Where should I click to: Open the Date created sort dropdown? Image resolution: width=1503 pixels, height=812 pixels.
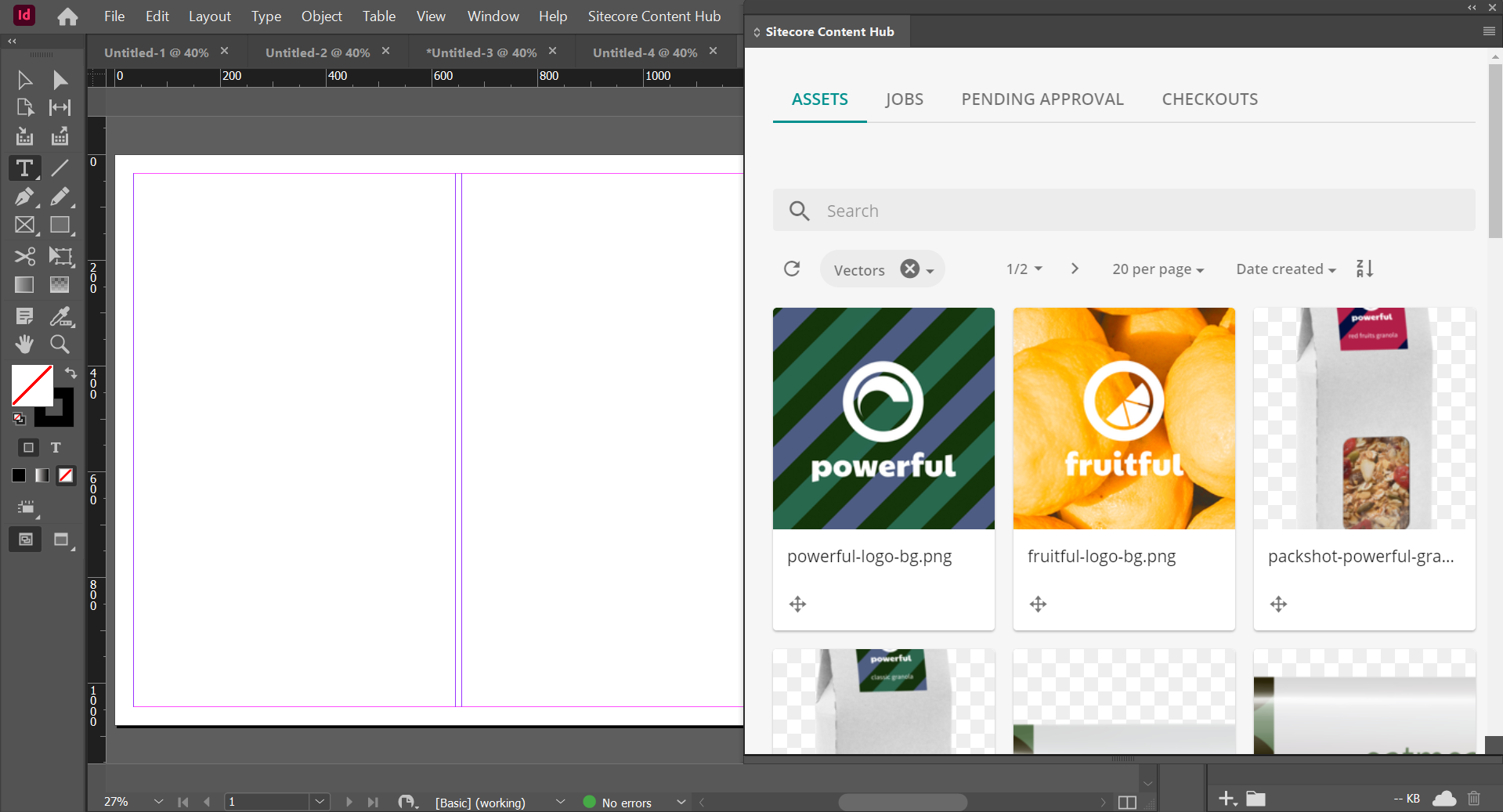[x=1285, y=269]
